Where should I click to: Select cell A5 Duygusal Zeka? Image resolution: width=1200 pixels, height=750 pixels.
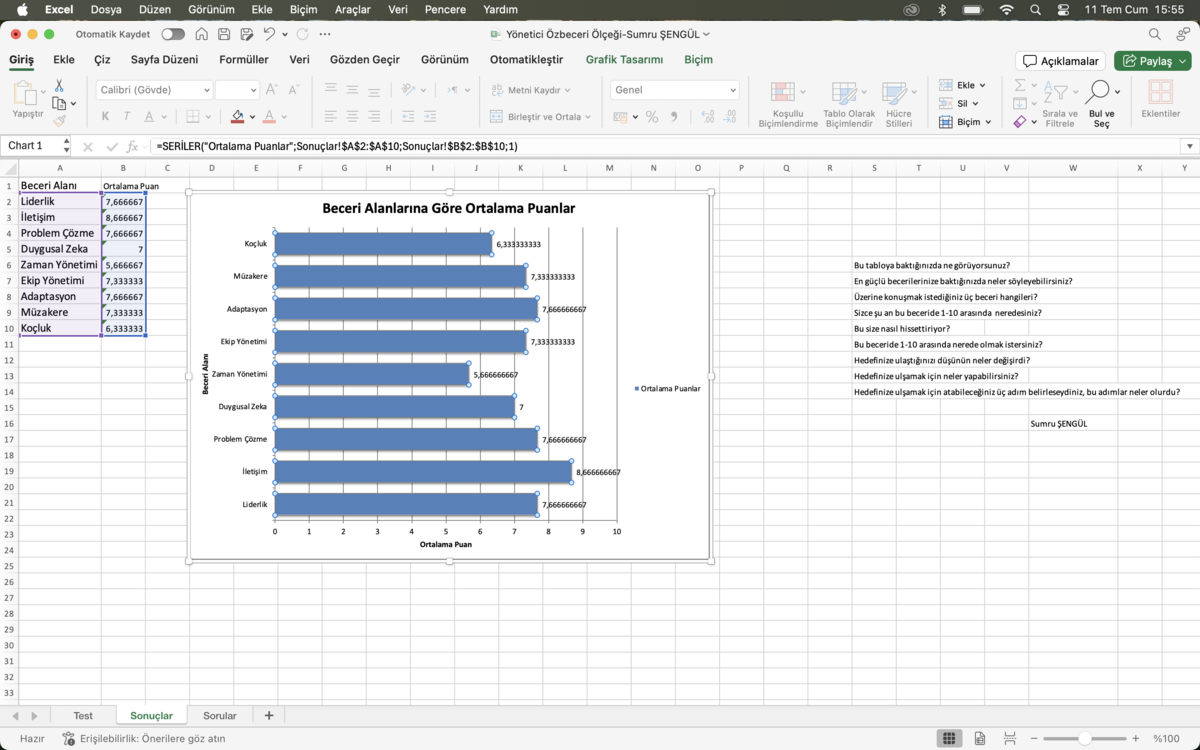[x=60, y=249]
